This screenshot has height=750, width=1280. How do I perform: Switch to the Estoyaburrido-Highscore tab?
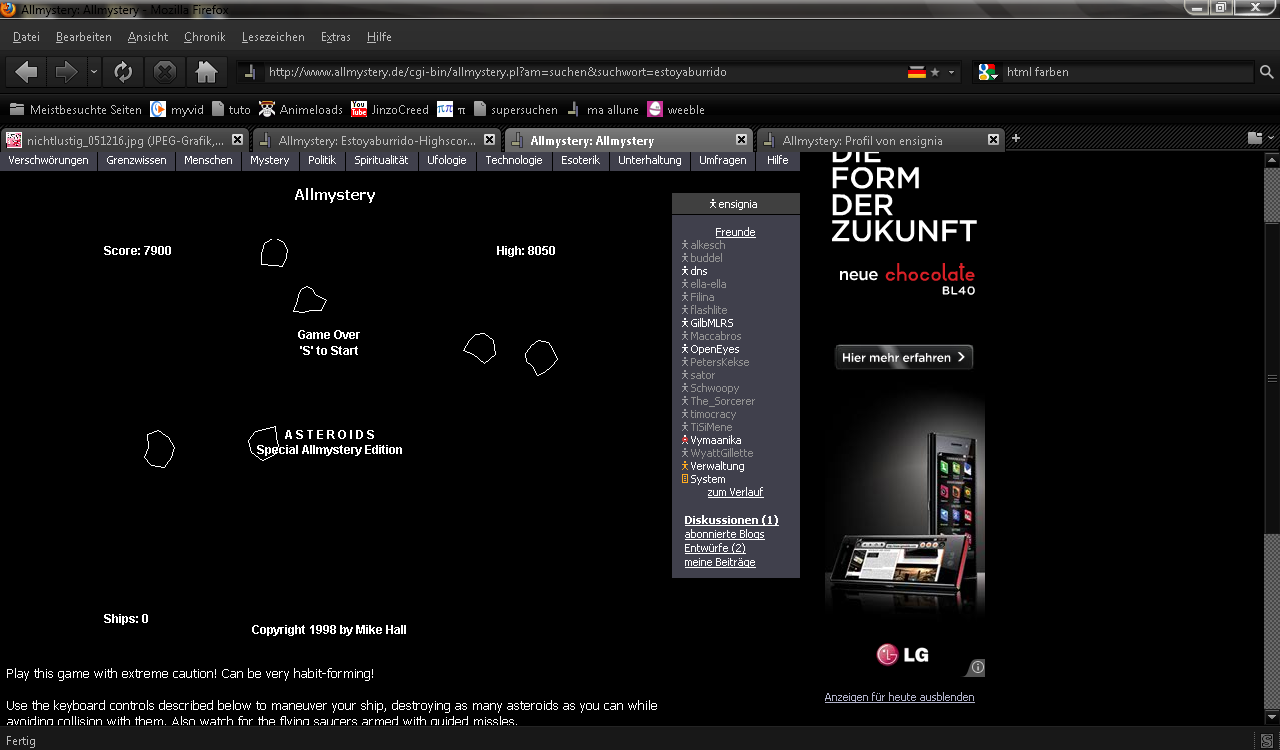click(x=376, y=140)
